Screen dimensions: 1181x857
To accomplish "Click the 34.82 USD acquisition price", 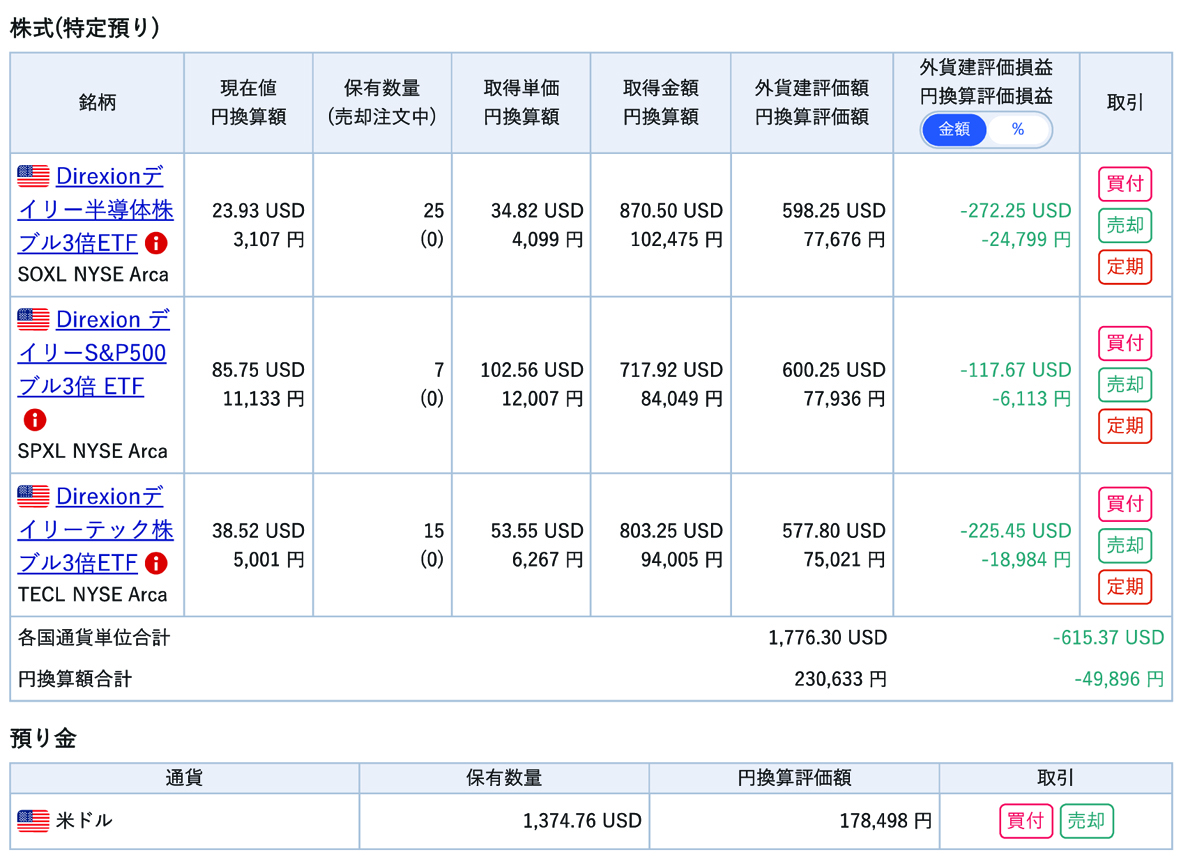I will (537, 211).
